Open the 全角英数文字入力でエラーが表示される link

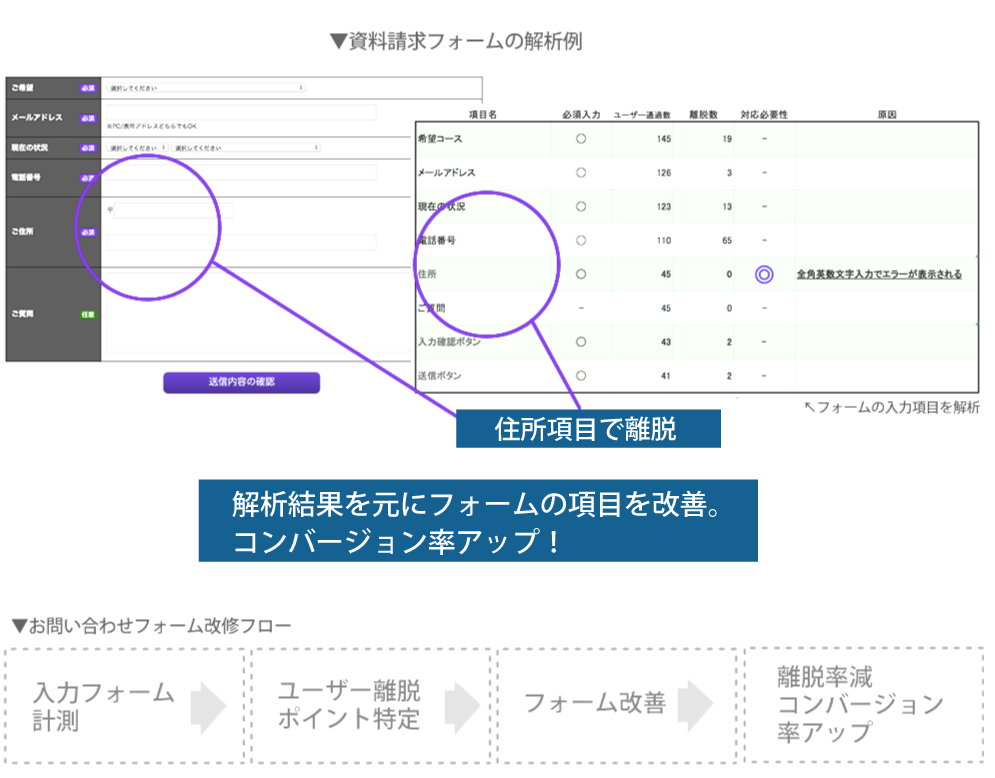pos(880,272)
